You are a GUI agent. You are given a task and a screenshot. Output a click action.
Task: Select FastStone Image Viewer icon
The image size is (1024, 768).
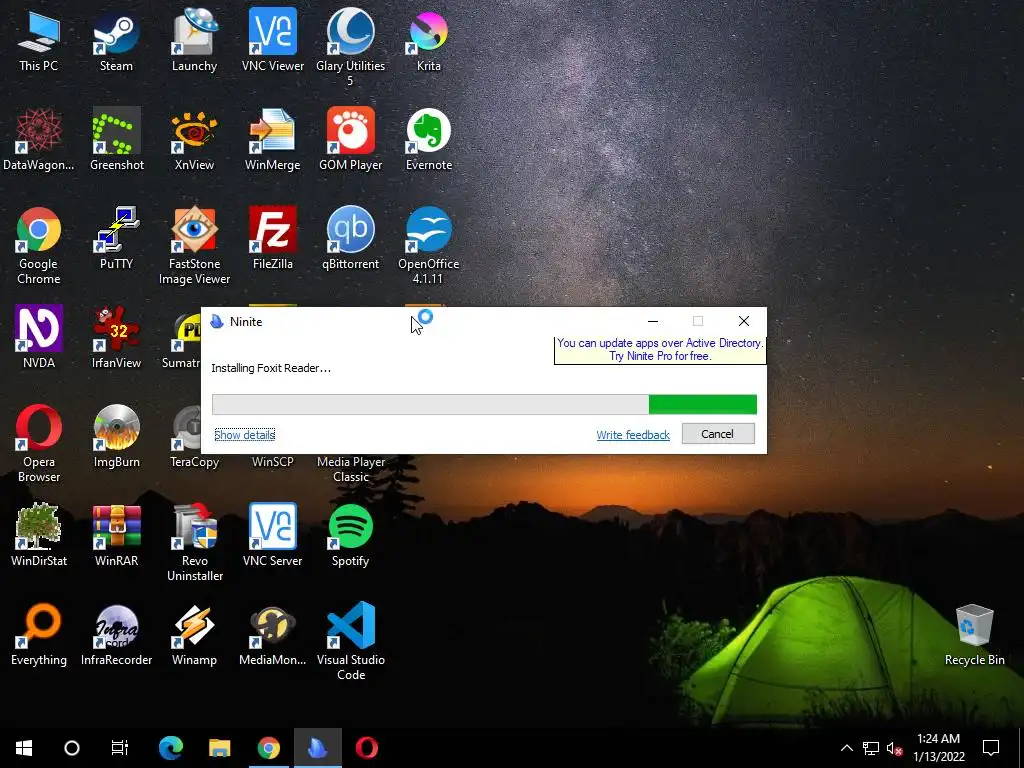(x=194, y=246)
